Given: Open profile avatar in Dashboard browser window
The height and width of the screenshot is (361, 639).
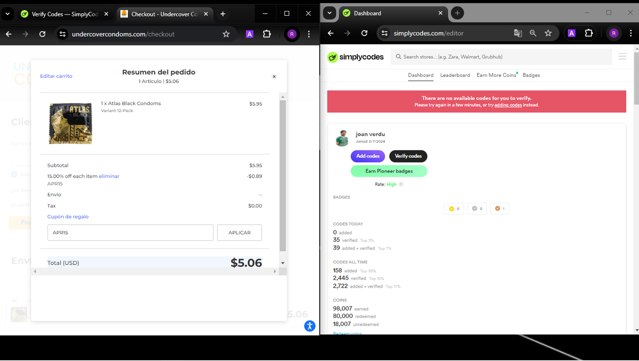Looking at the screenshot, I should pos(614,33).
